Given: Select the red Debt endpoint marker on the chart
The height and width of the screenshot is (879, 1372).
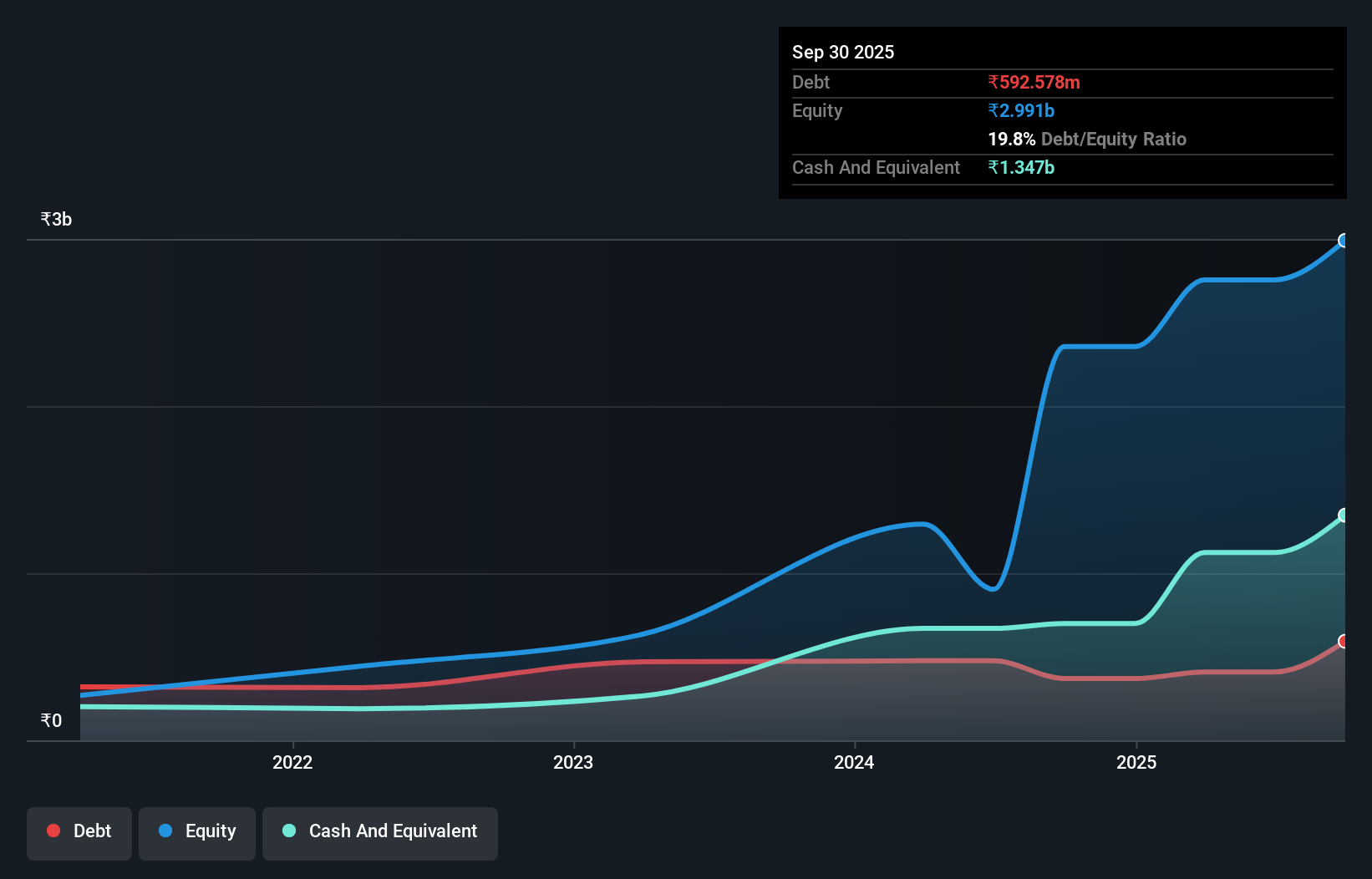Looking at the screenshot, I should (1344, 642).
